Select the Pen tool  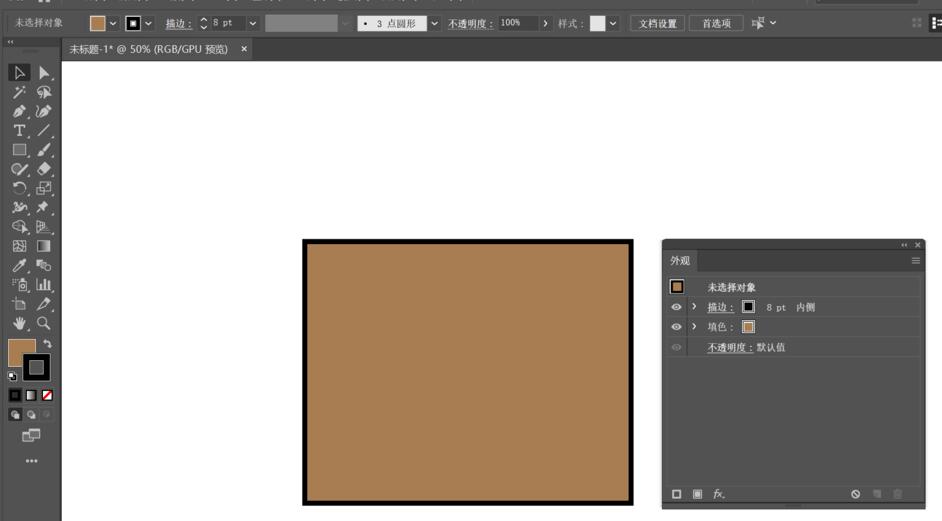(19, 111)
